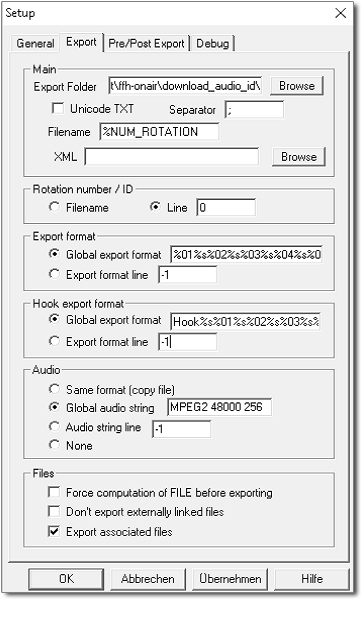This screenshot has height=620, width=362.
Task: Click the Filename field with %NUM_ROTATION
Action: tap(160, 132)
